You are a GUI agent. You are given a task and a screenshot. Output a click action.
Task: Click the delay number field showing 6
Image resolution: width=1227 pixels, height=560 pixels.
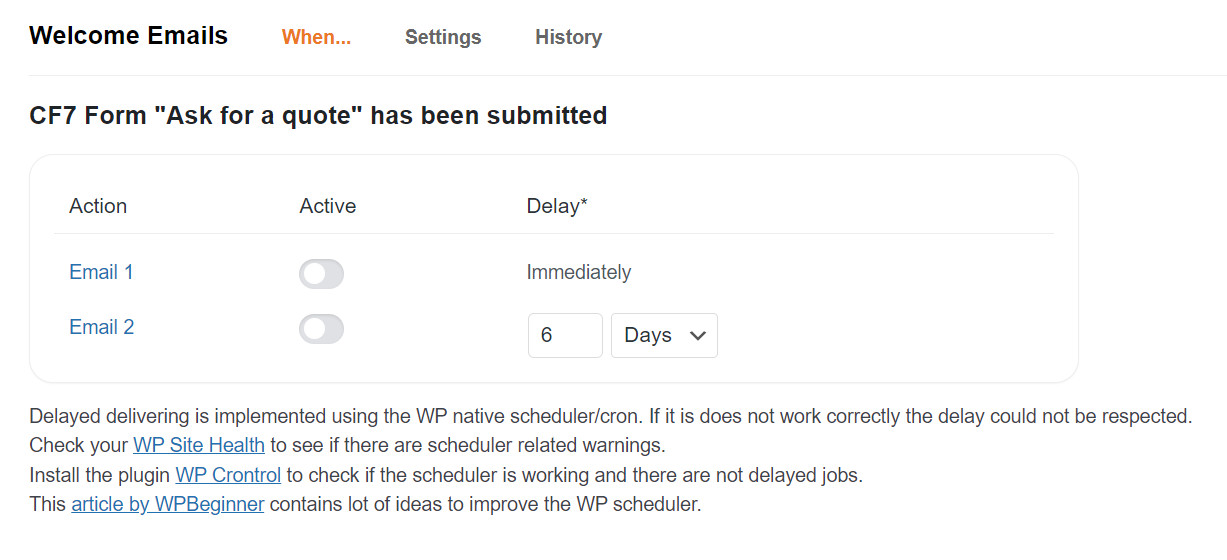coord(565,335)
